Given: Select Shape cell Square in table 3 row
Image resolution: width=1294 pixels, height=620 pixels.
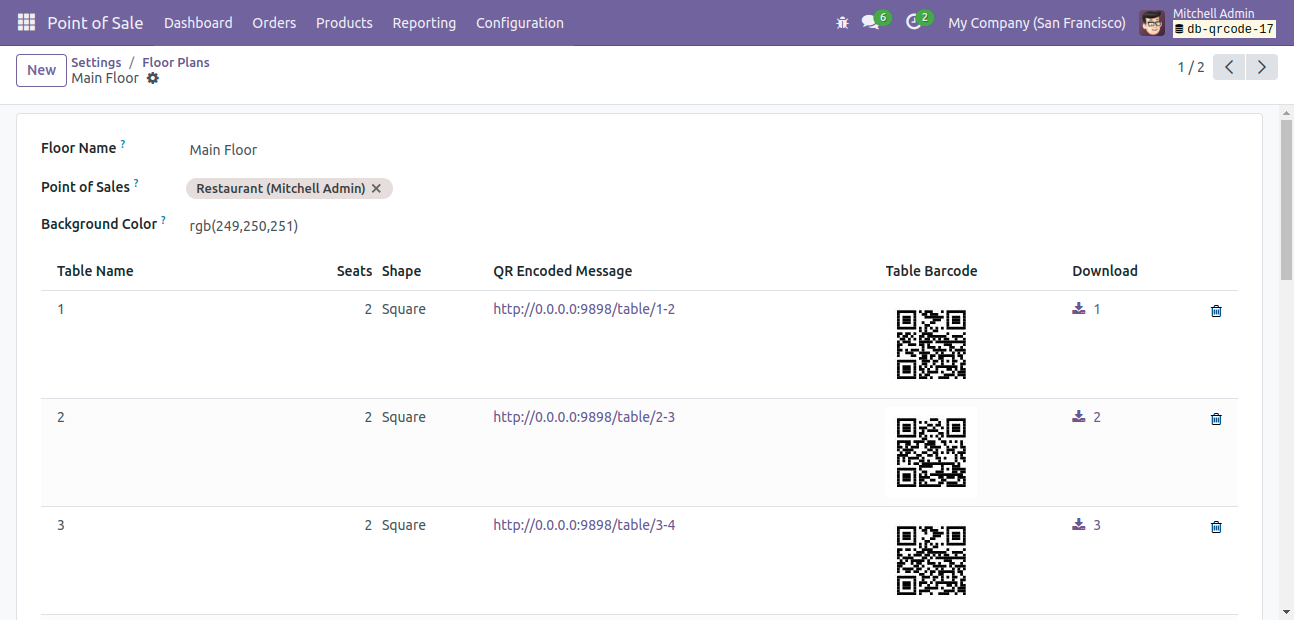Looking at the screenshot, I should (x=404, y=525).
